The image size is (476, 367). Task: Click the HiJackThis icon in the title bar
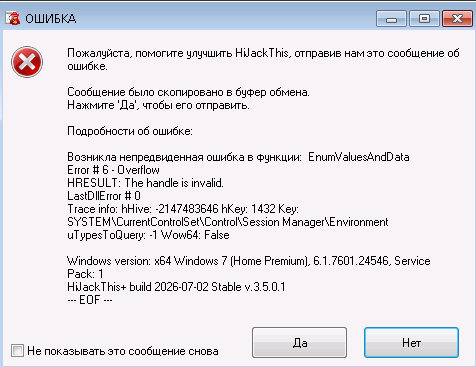point(13,18)
